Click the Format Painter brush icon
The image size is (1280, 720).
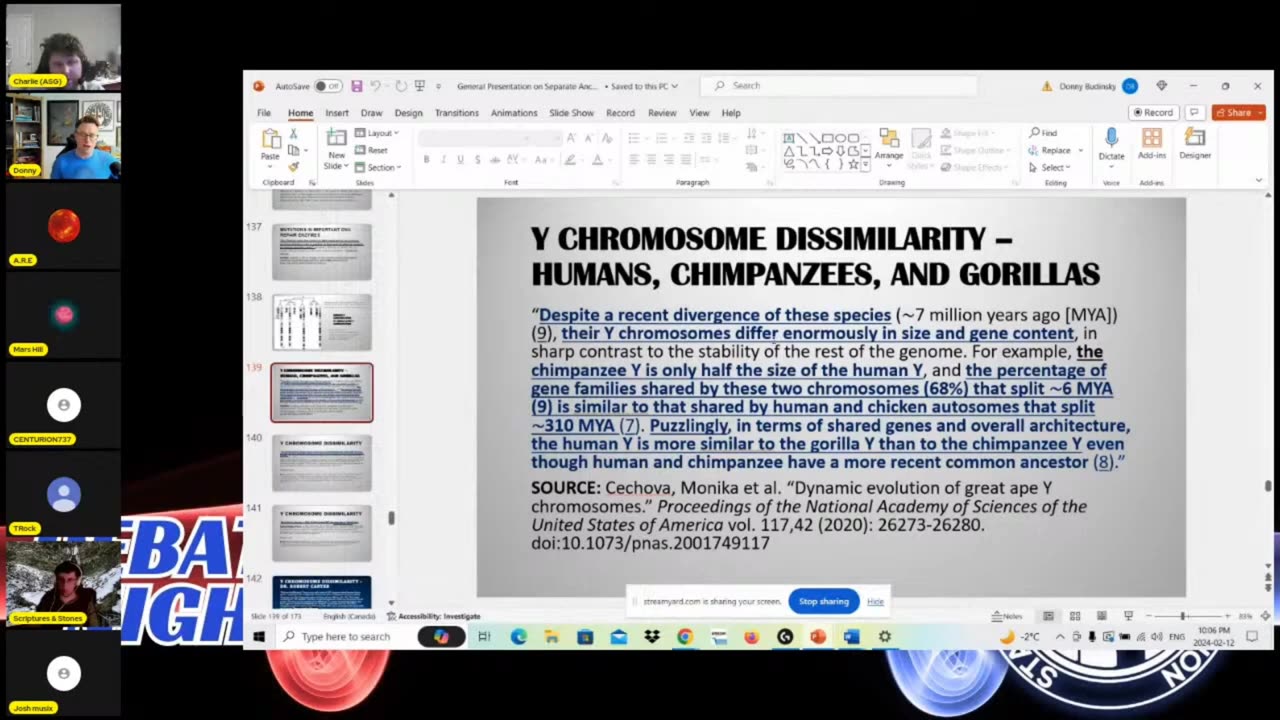point(293,167)
